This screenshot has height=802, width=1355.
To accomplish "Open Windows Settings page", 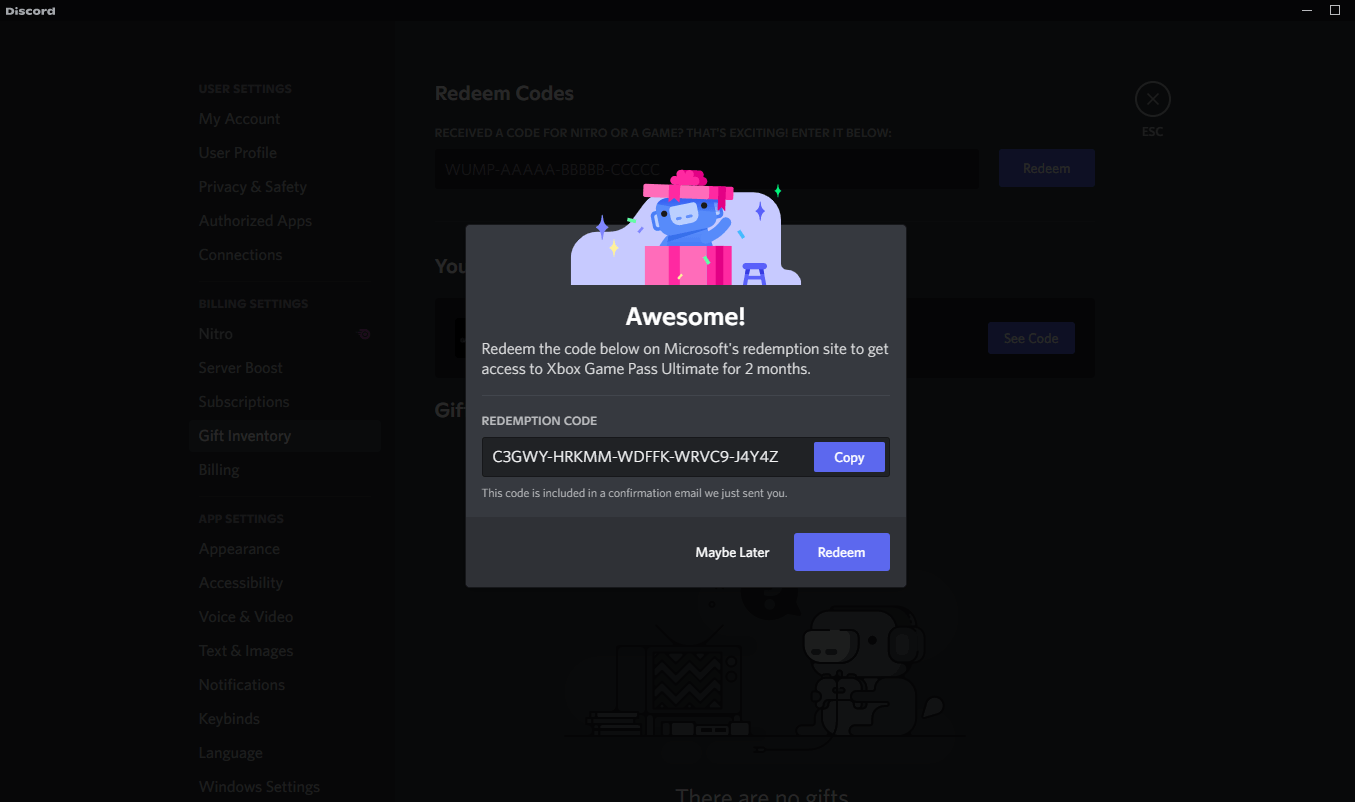I will 284,787.
